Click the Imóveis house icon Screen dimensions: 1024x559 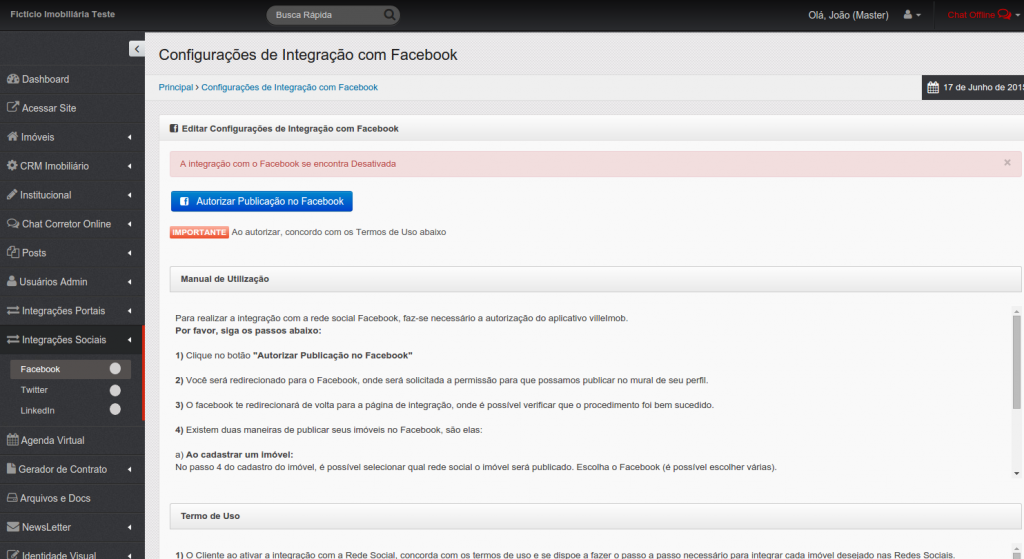pyautogui.click(x=12, y=136)
